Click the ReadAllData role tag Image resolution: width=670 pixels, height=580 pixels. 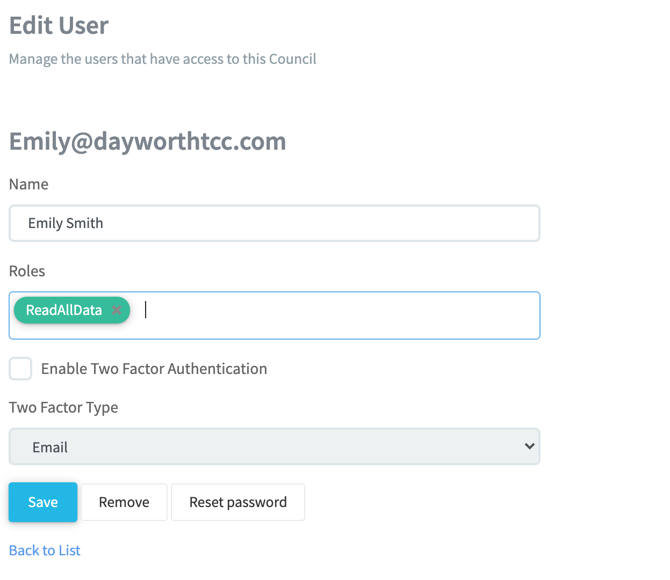tap(64, 310)
